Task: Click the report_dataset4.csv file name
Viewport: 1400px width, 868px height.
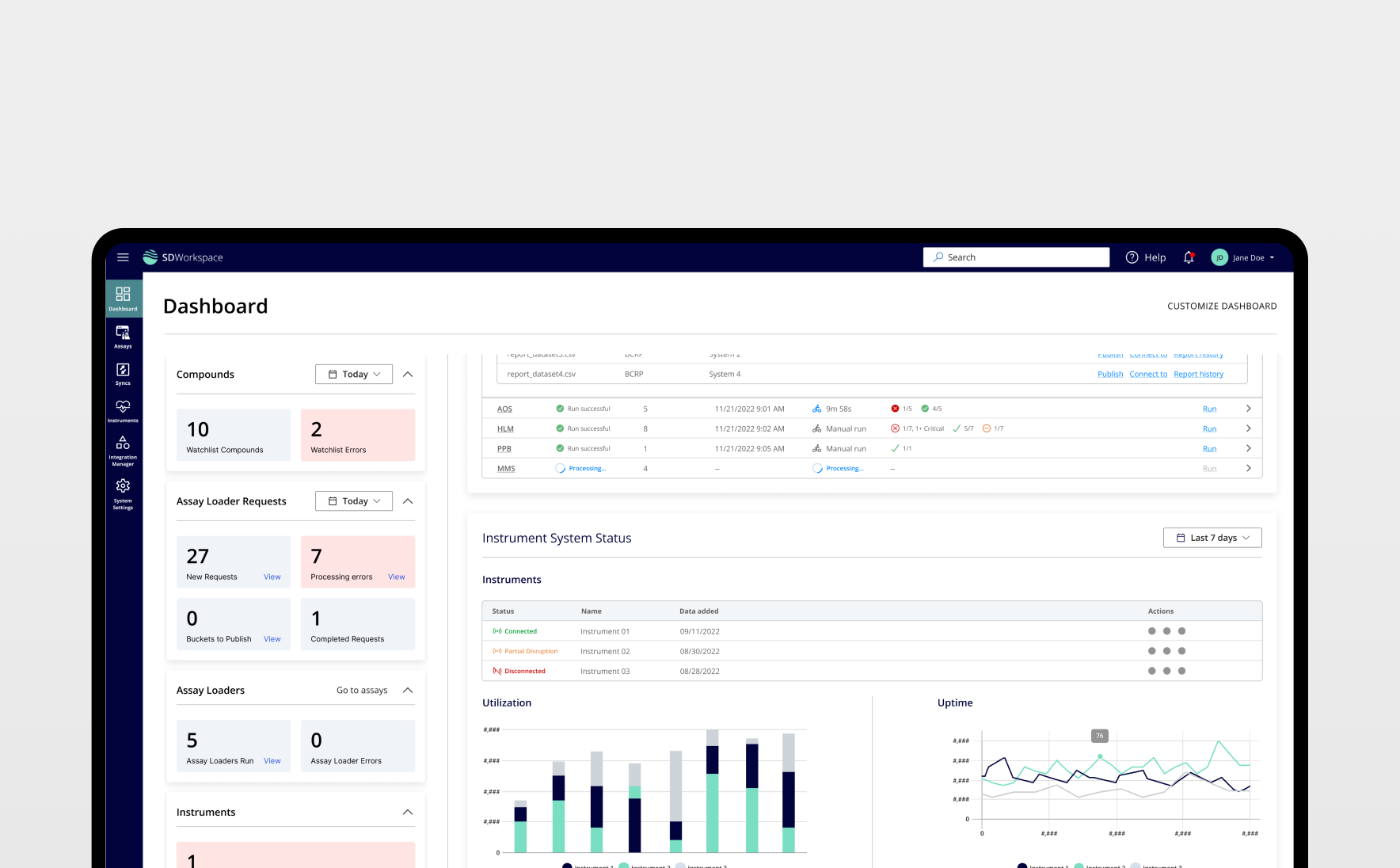Action: [x=542, y=374]
